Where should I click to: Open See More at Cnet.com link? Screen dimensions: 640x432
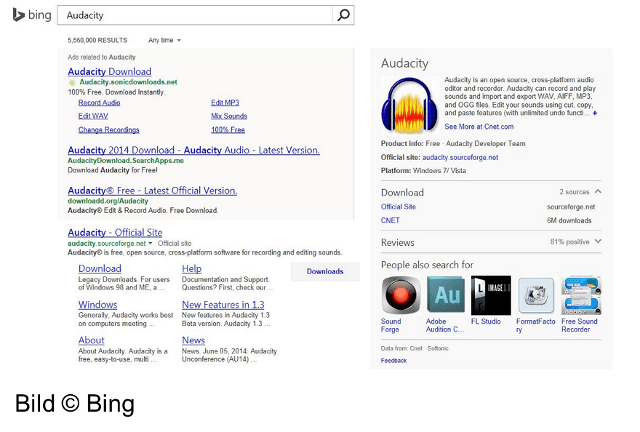479,127
